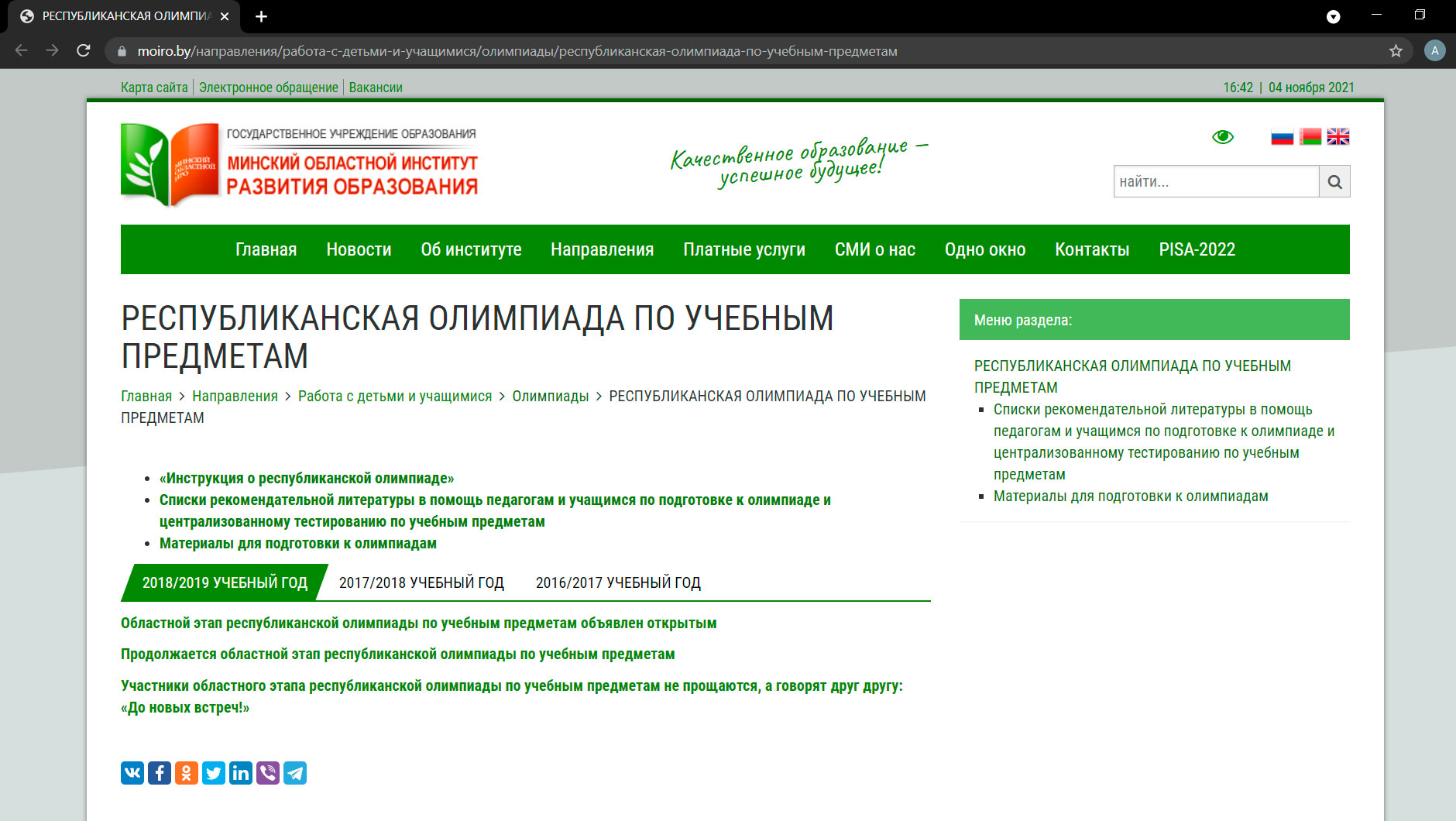Go back in browser history
1456x821 pixels.
22,50
